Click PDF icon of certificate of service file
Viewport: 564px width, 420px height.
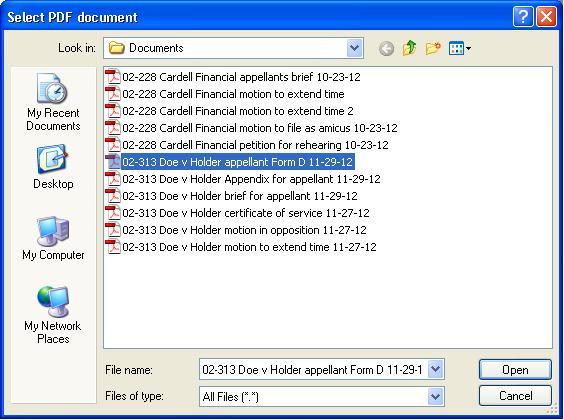click(x=113, y=213)
